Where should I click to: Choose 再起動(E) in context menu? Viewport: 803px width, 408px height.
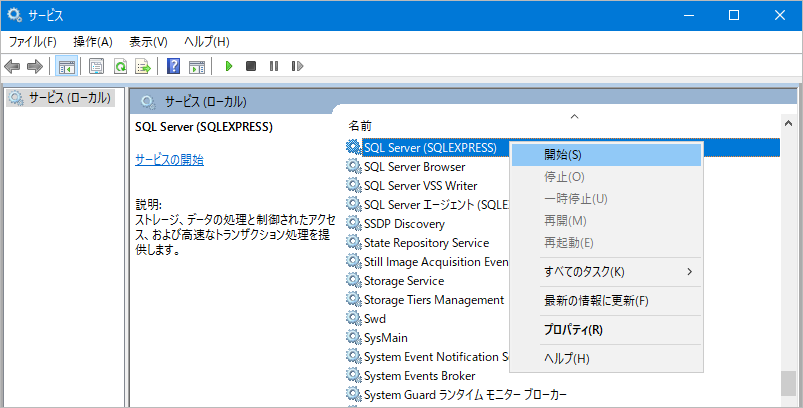[x=606, y=243]
